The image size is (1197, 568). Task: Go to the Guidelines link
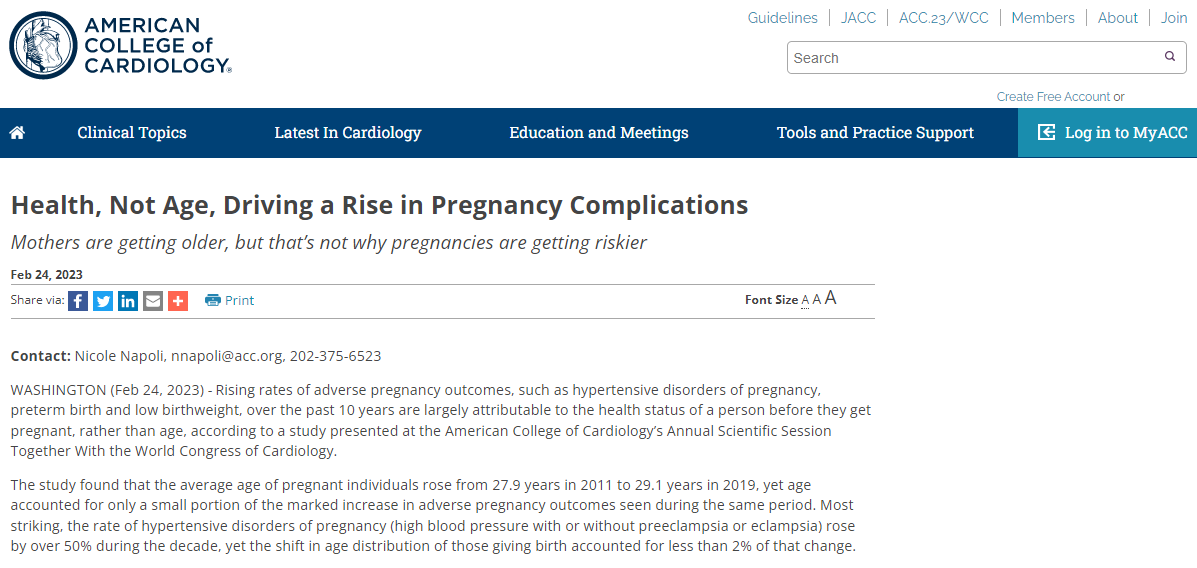click(782, 18)
